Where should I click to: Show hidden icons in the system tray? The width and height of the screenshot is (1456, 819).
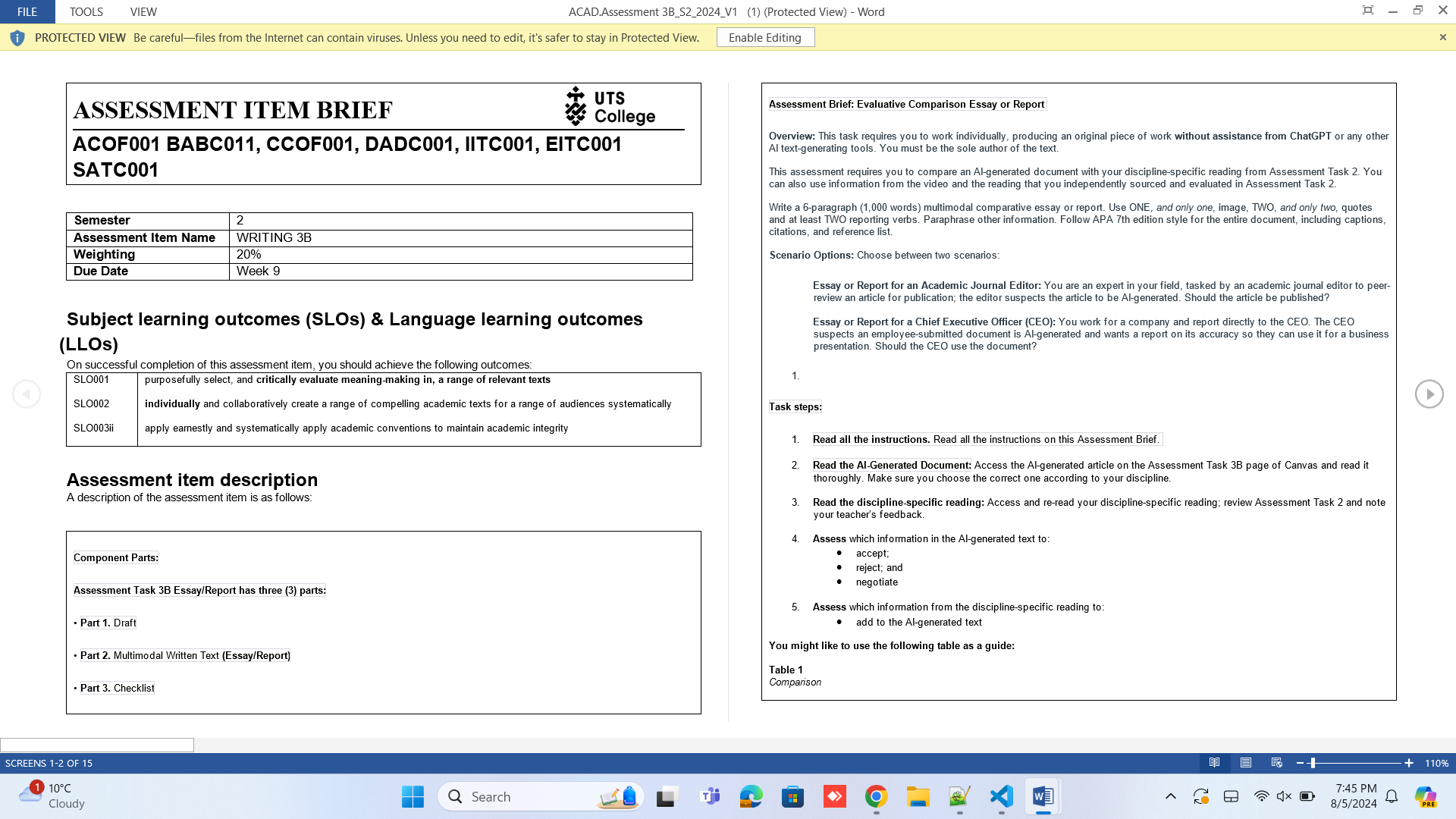[1170, 796]
